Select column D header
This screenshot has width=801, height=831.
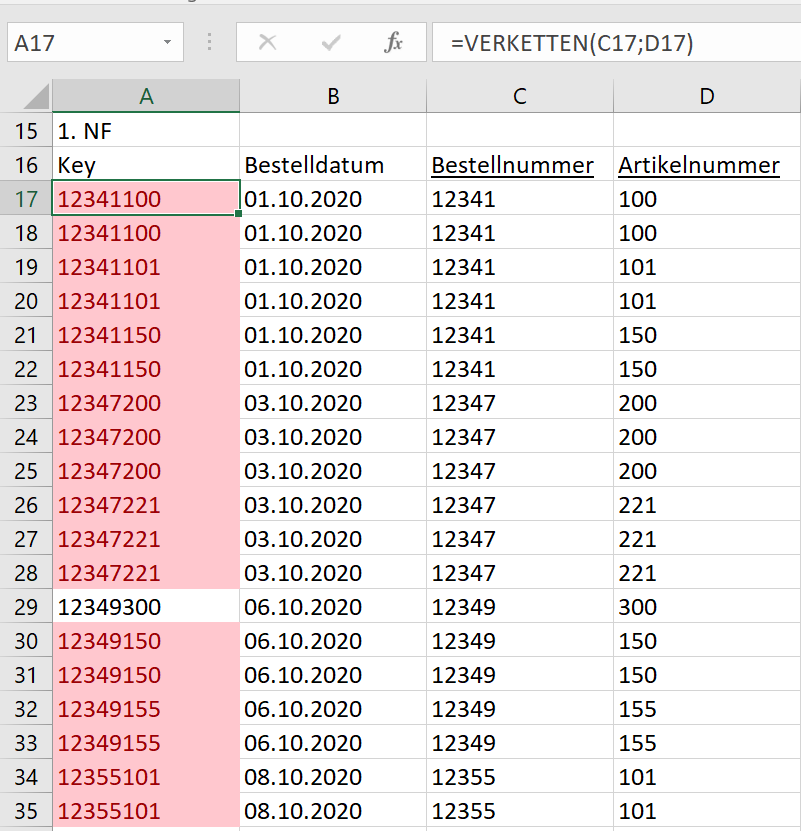coord(706,95)
